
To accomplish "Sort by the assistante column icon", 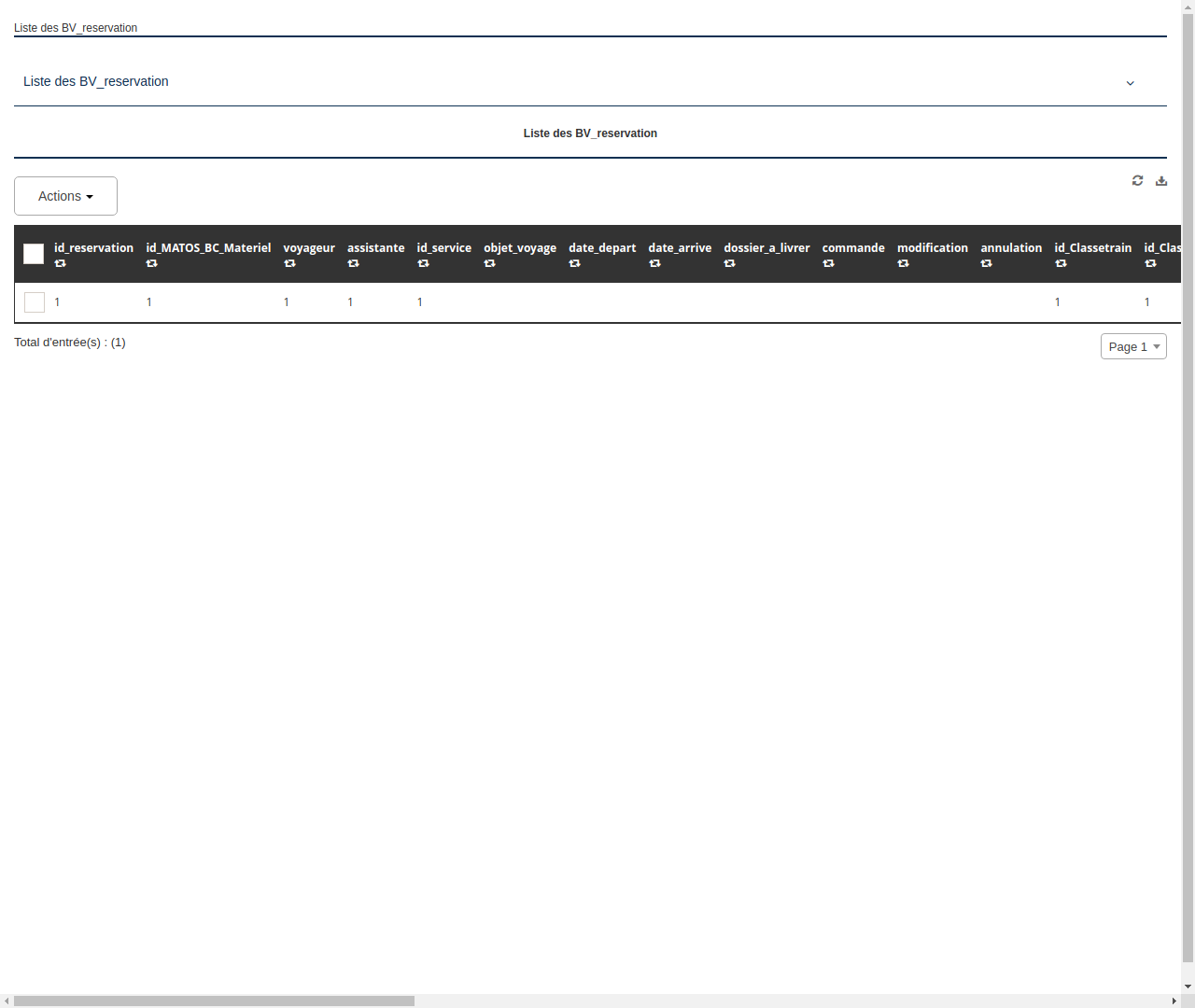I will pos(354,264).
